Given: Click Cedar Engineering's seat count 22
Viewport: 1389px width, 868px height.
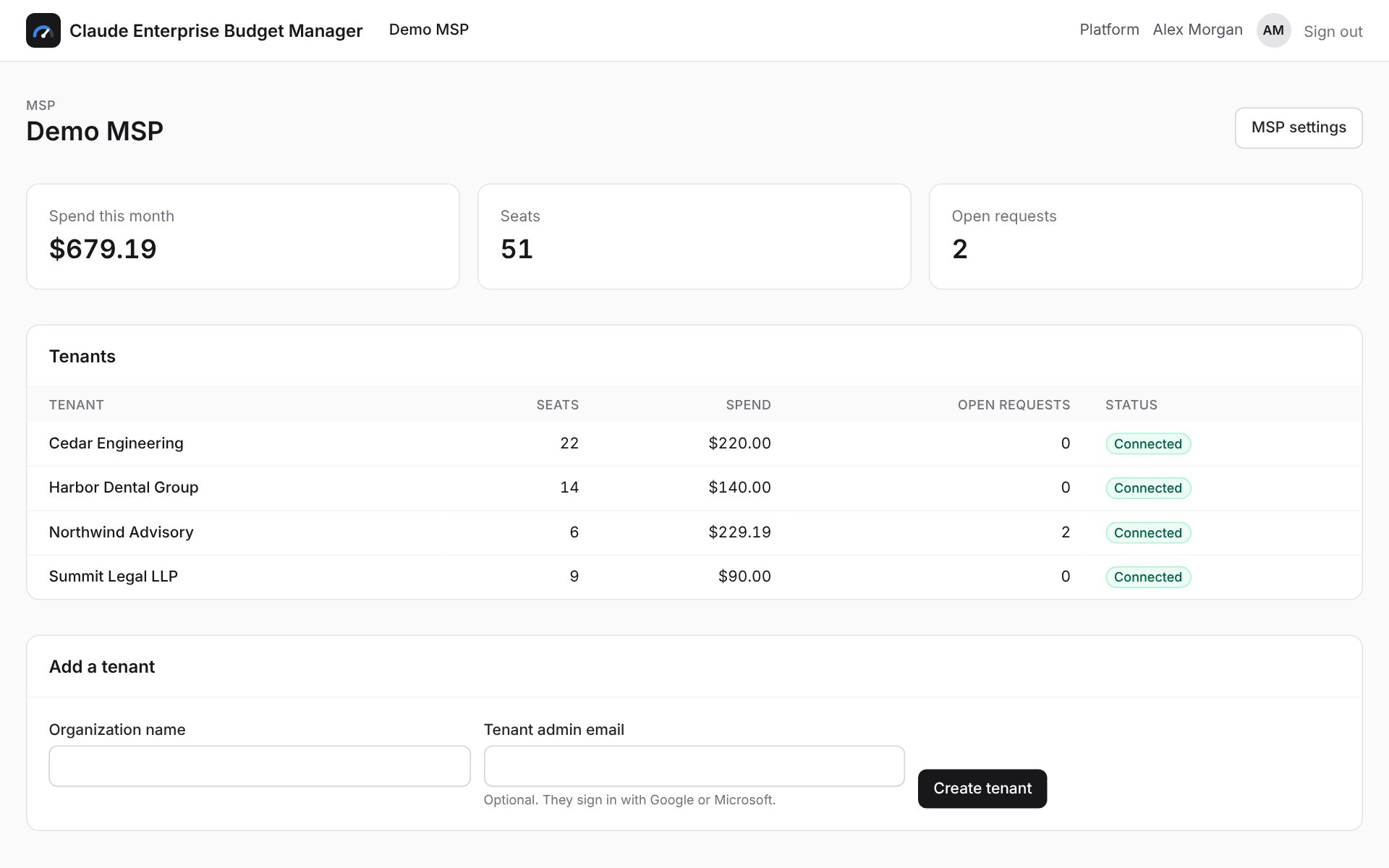Looking at the screenshot, I should (x=569, y=443).
